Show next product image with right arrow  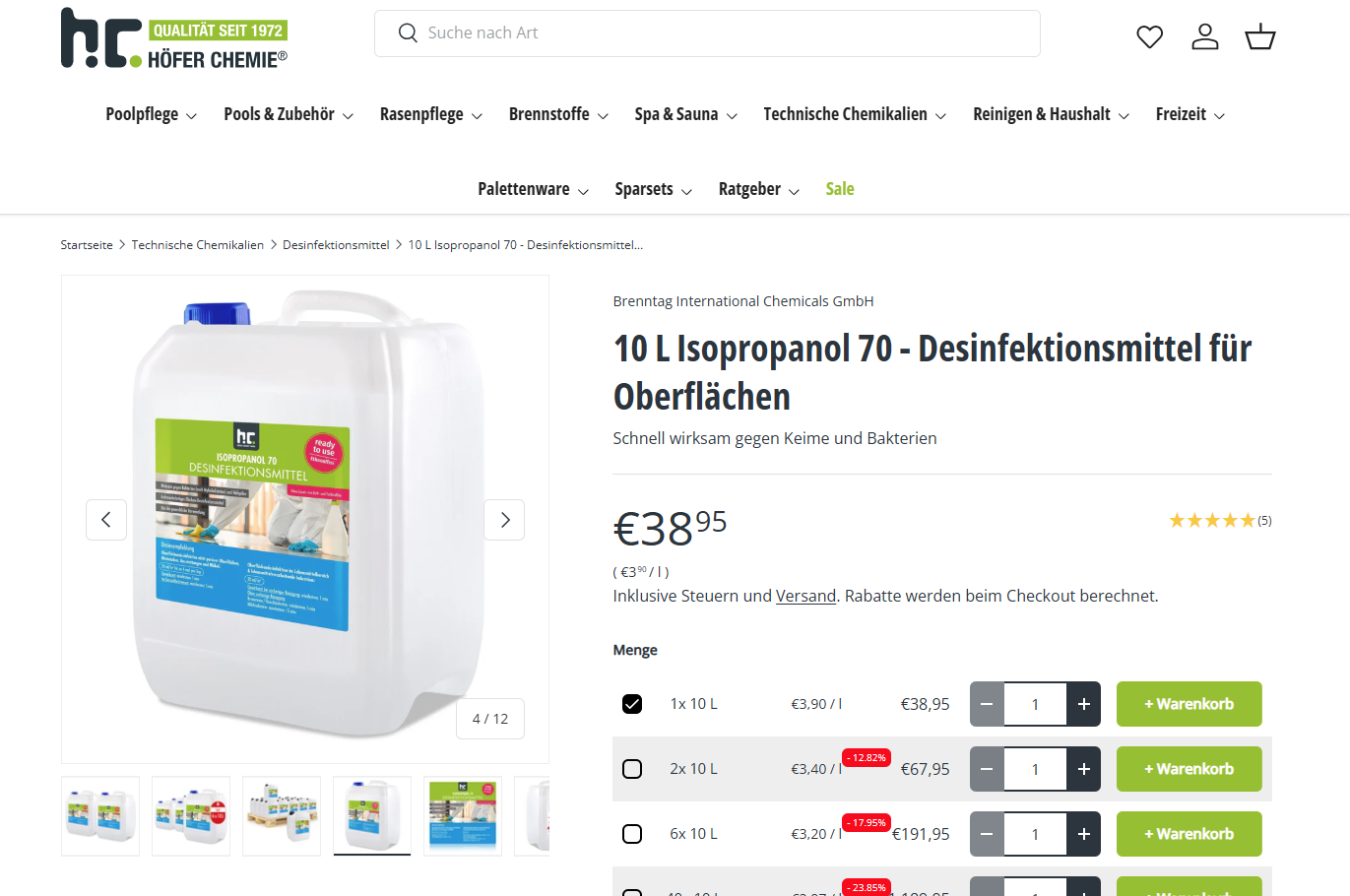[504, 520]
